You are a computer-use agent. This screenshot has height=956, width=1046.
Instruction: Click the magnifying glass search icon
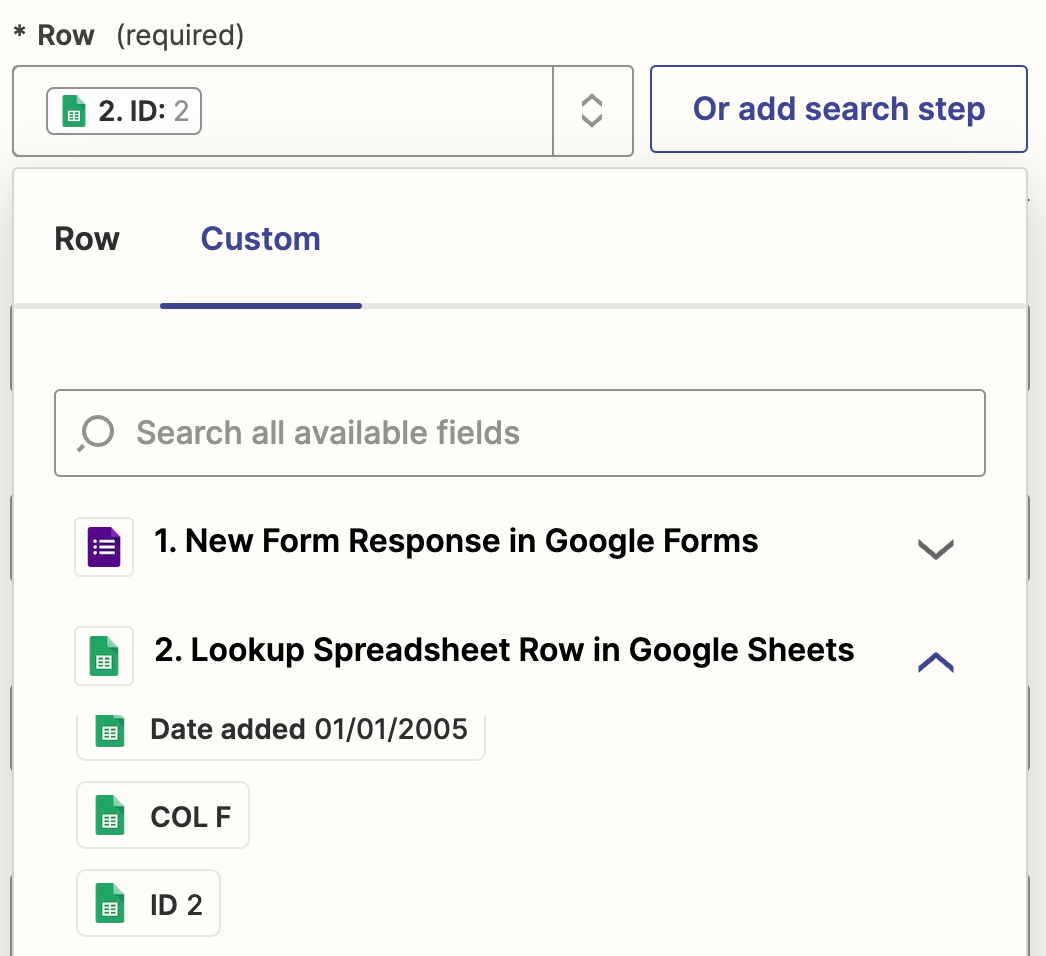pyautogui.click(x=96, y=433)
